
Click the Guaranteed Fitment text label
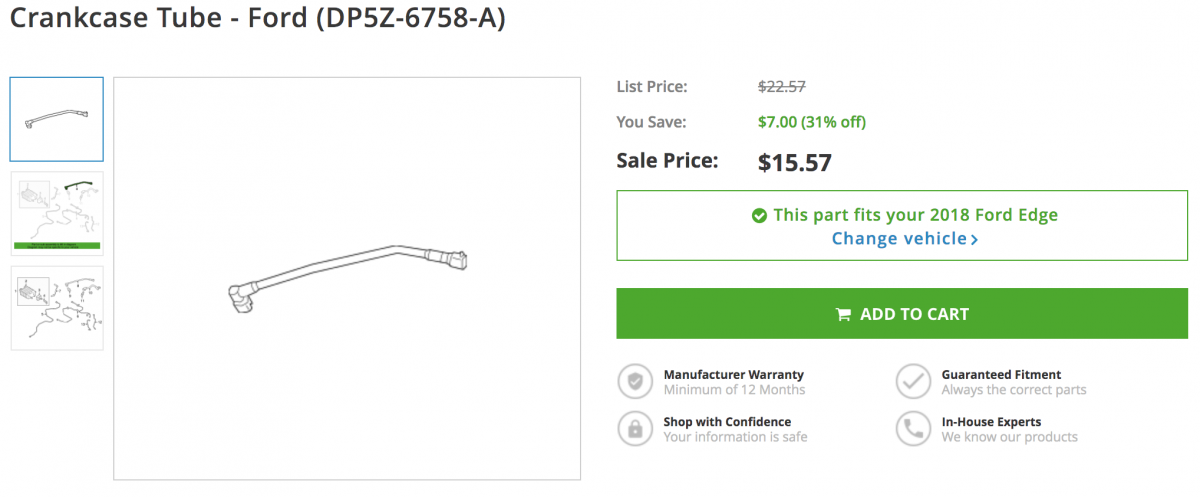pos(1001,374)
